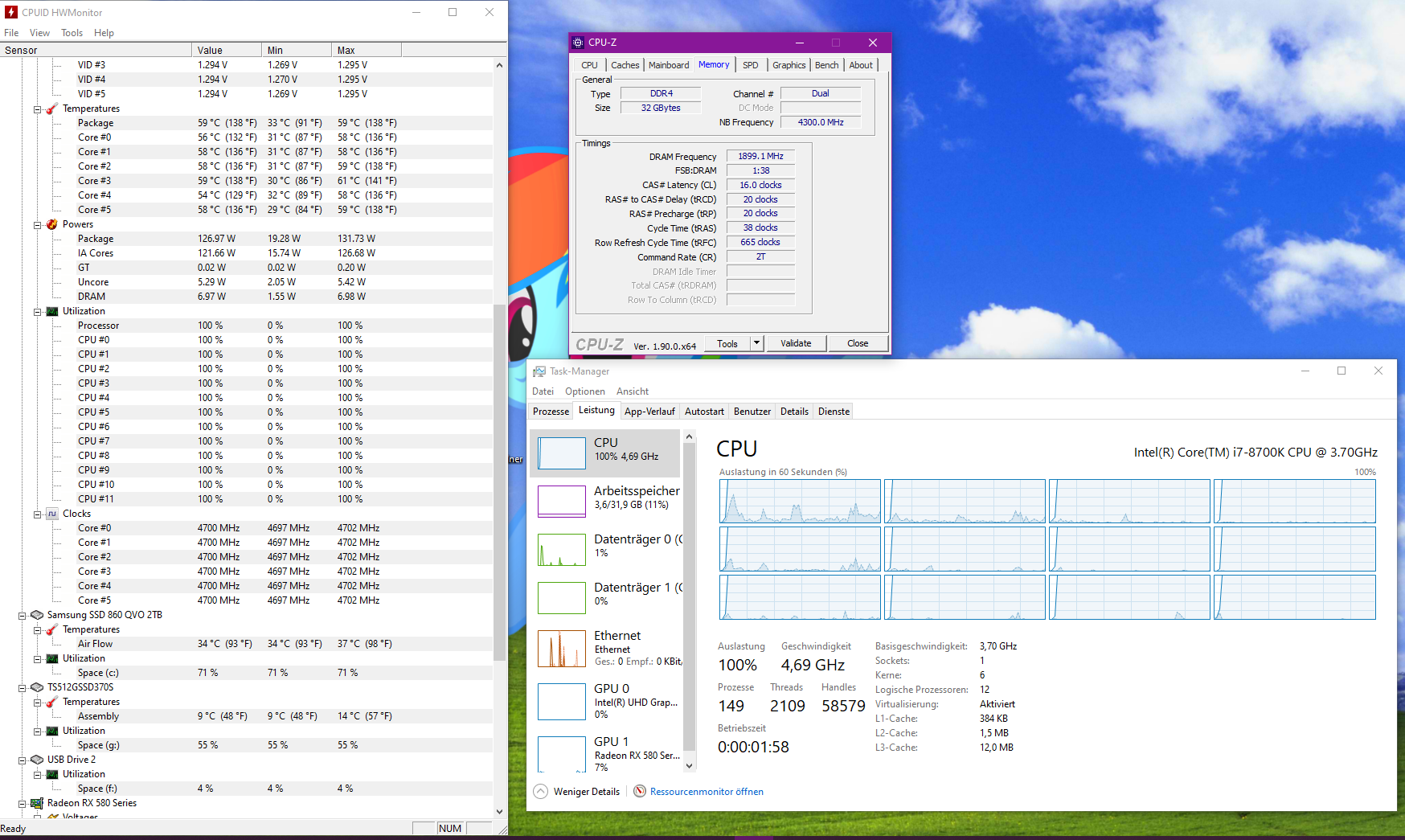1405x840 pixels.
Task: Click the HWMonitor red lightning app icon
Action: coord(11,12)
